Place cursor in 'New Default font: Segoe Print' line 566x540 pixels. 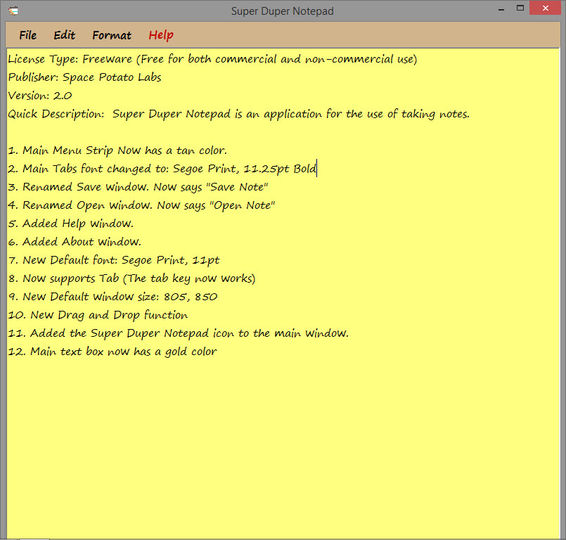point(114,260)
